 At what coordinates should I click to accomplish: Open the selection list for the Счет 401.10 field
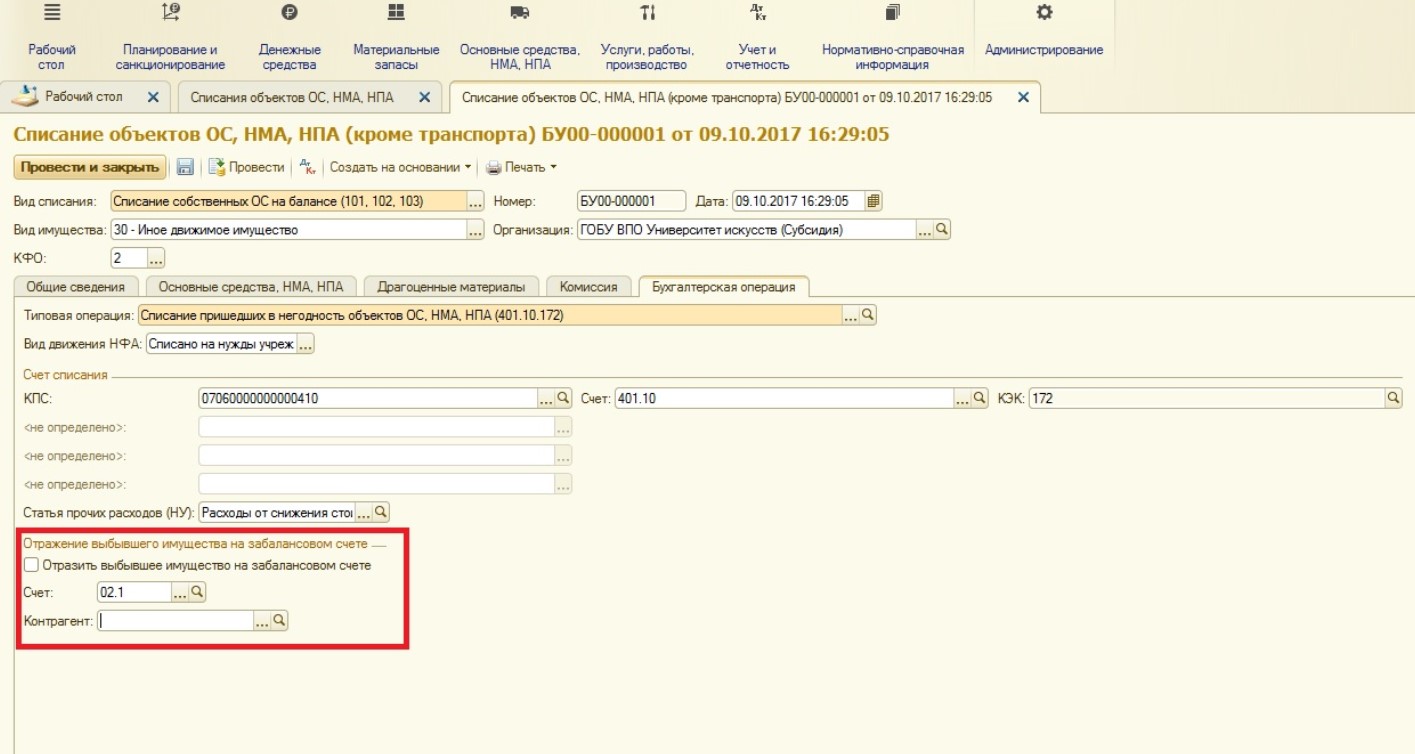(x=963, y=398)
